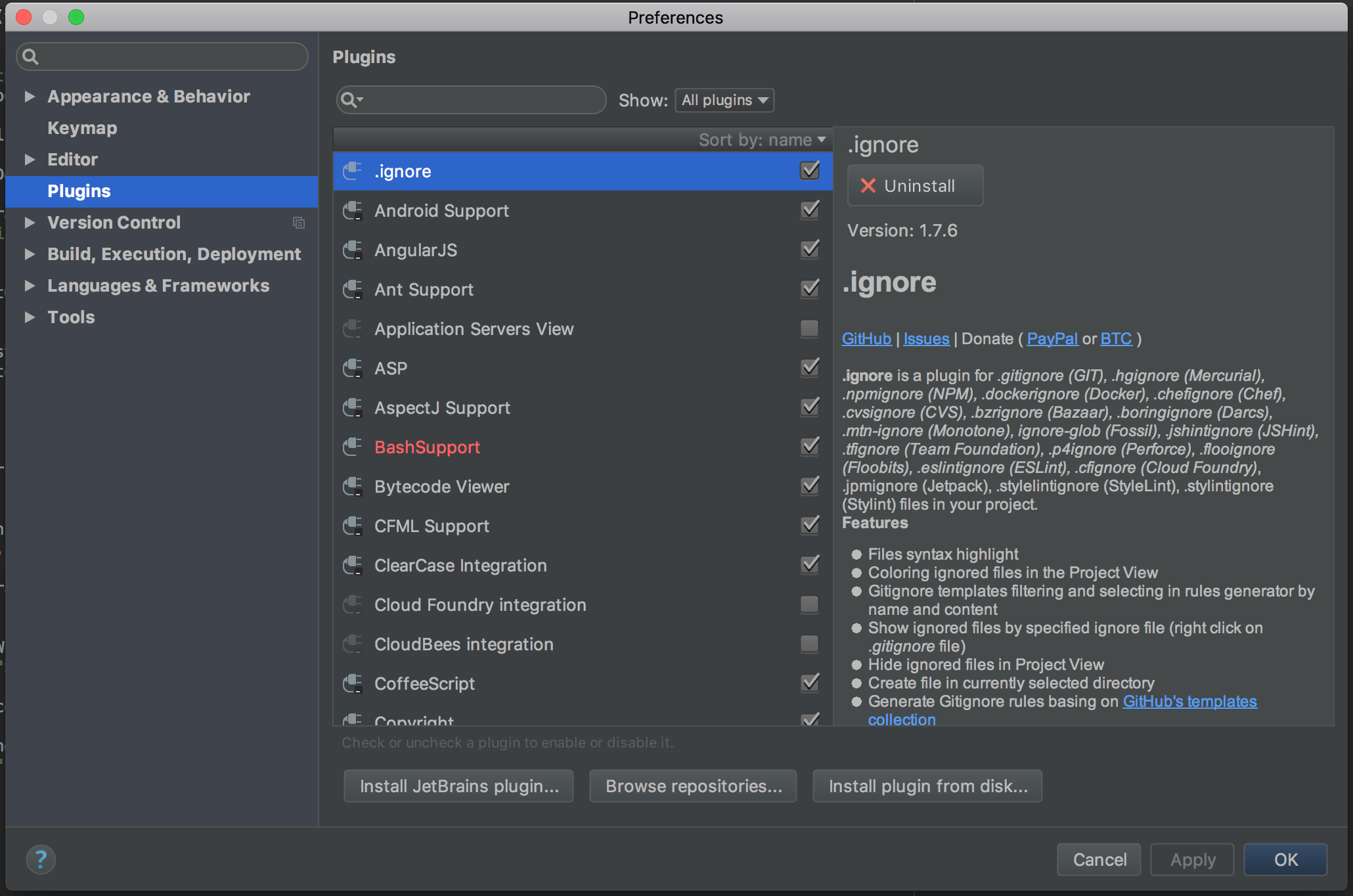Click the help question mark icon

click(x=41, y=859)
